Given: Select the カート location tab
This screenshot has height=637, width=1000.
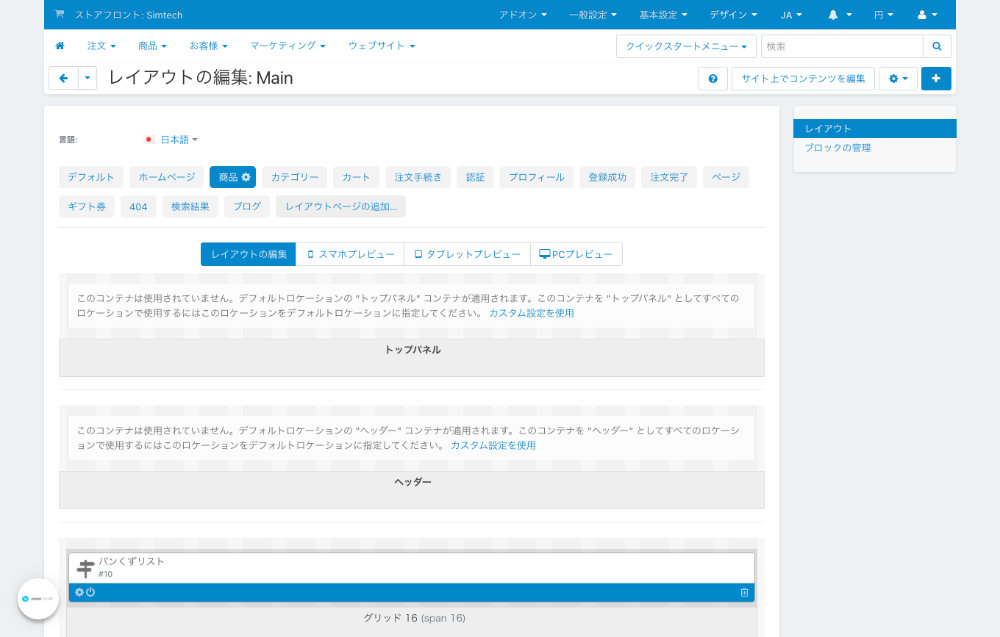Looking at the screenshot, I should point(356,177).
